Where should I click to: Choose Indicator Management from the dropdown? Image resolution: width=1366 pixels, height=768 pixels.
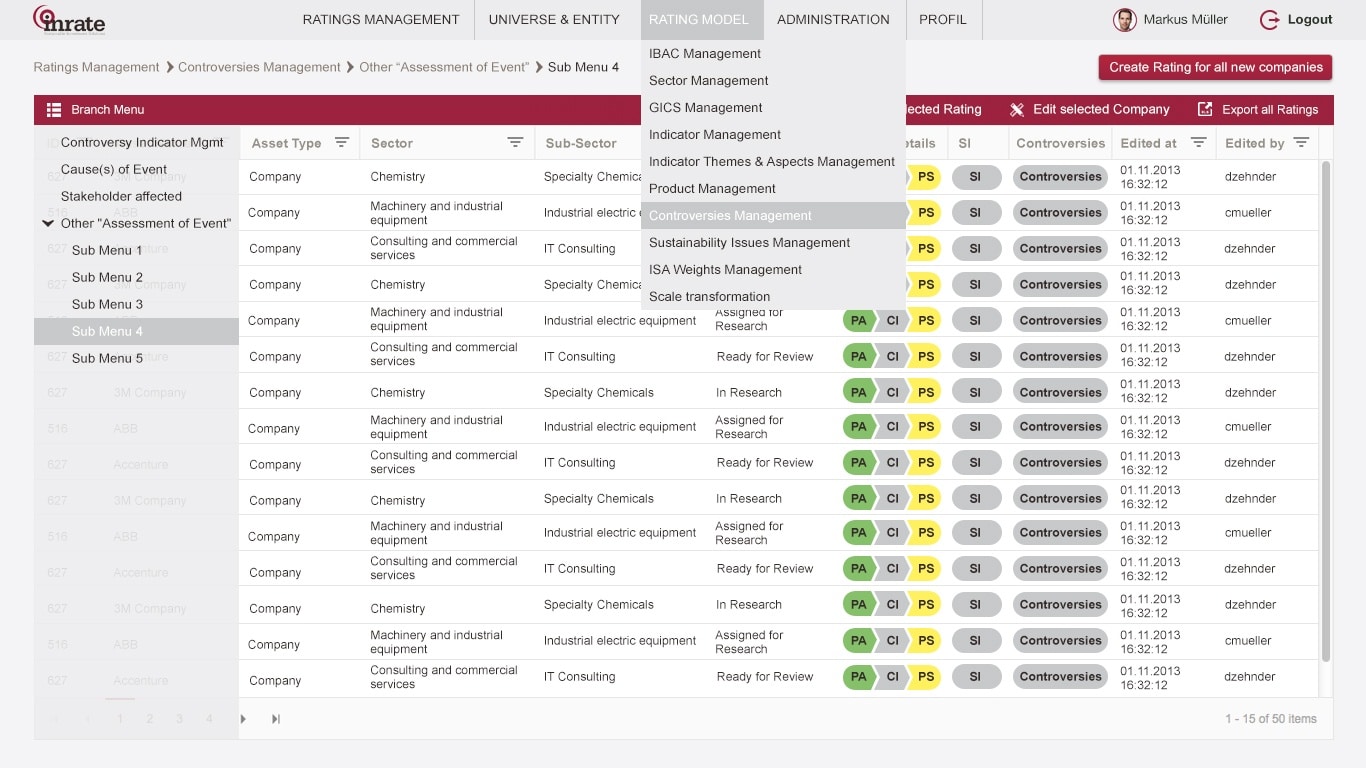[x=714, y=135]
